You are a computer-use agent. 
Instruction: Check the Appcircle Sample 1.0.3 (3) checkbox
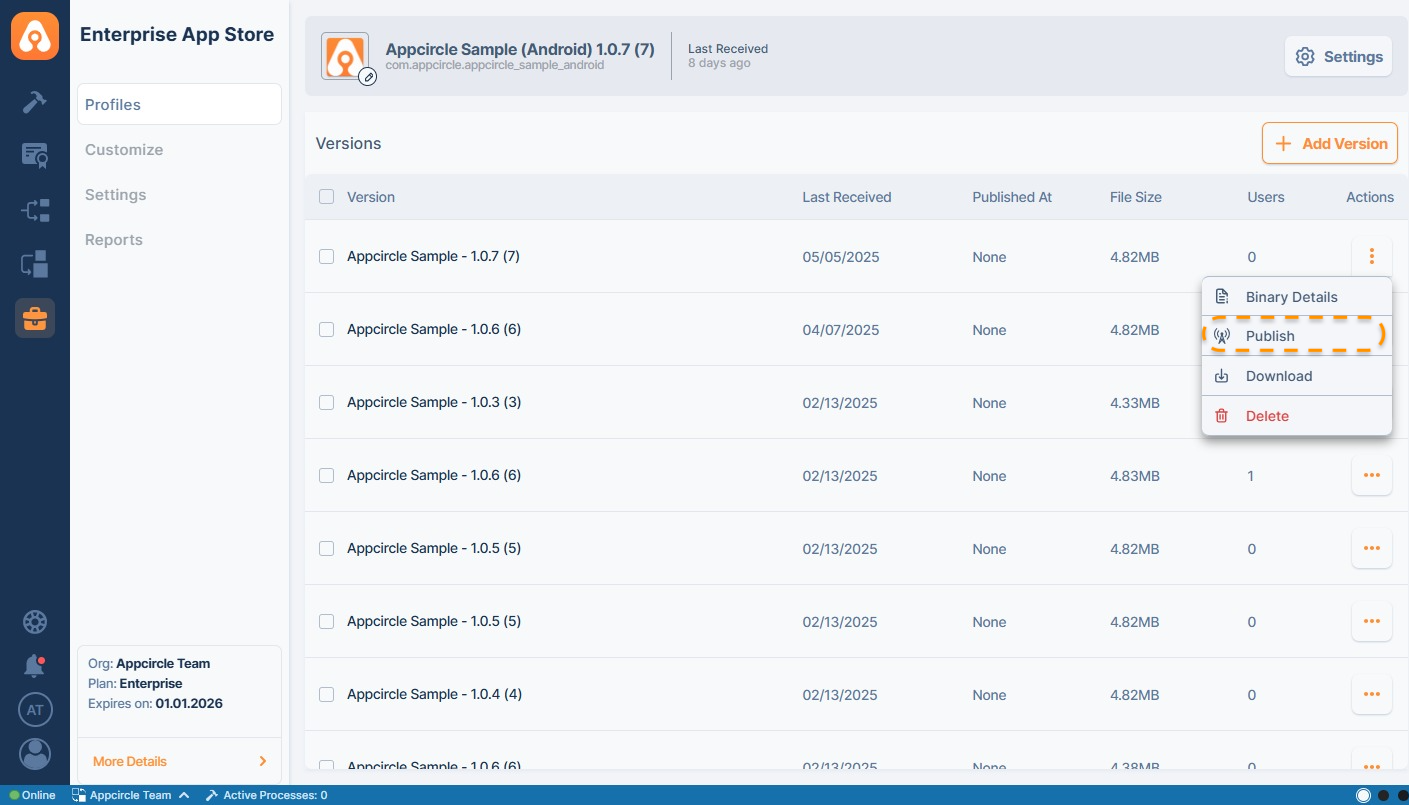pos(326,403)
